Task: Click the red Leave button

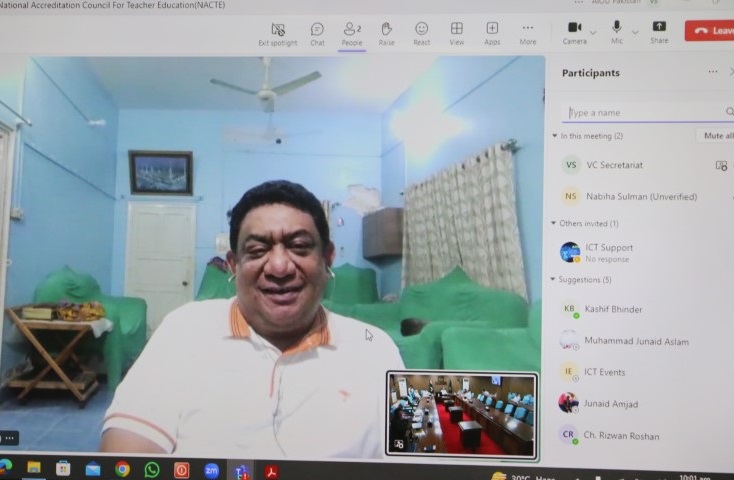Action: tap(709, 31)
